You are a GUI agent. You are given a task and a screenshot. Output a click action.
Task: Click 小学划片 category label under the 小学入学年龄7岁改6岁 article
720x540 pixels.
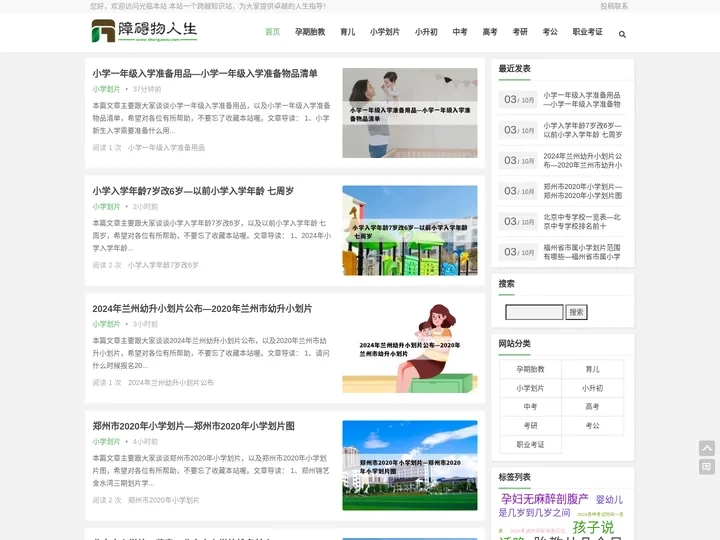(x=106, y=207)
